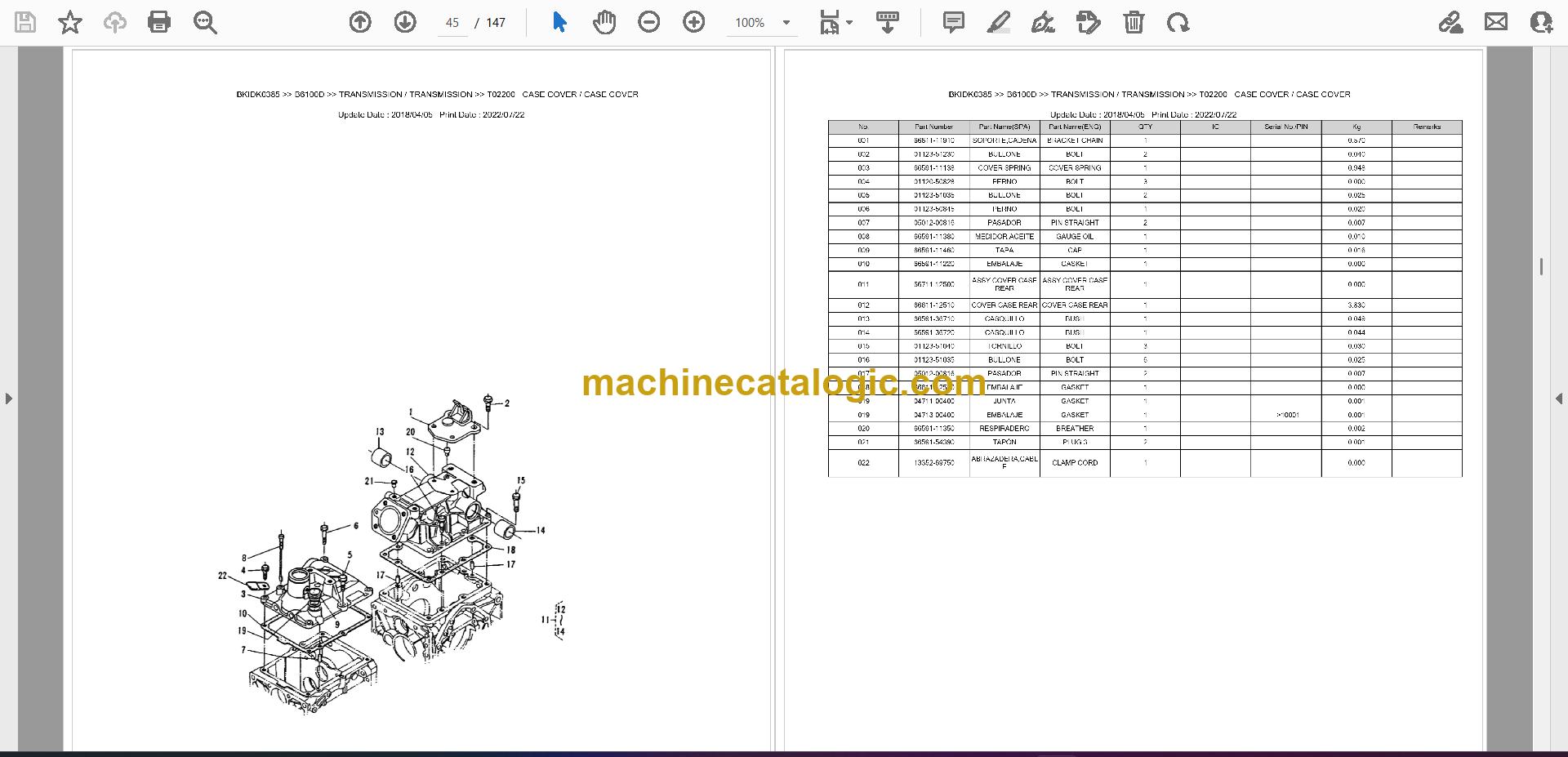The height and width of the screenshot is (757, 1568).
Task: Expand the fit page options dropdown
Action: (x=850, y=23)
